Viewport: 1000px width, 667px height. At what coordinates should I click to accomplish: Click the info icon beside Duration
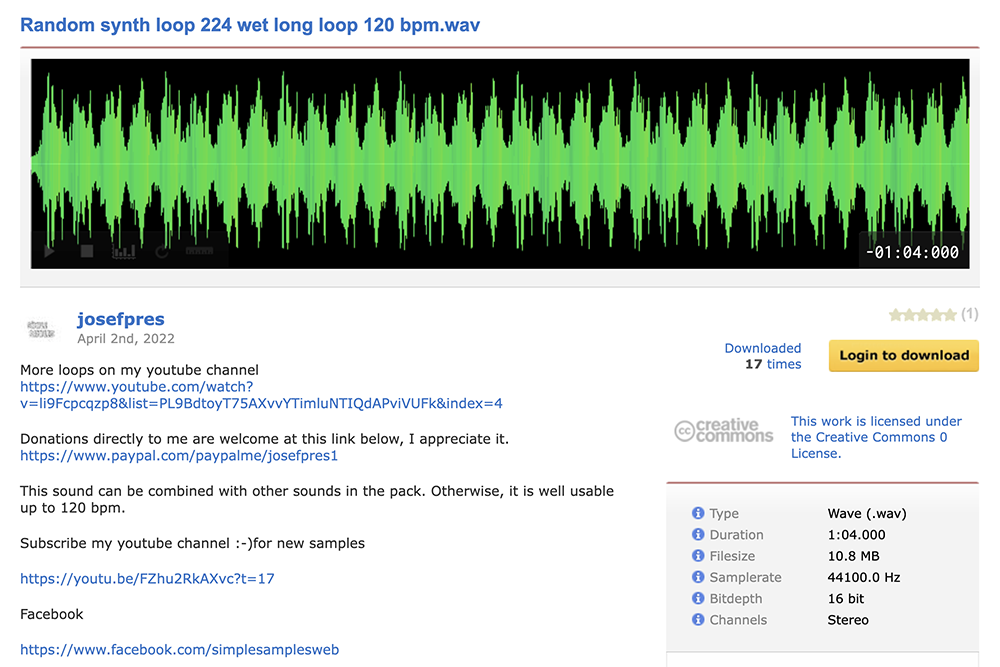point(698,534)
